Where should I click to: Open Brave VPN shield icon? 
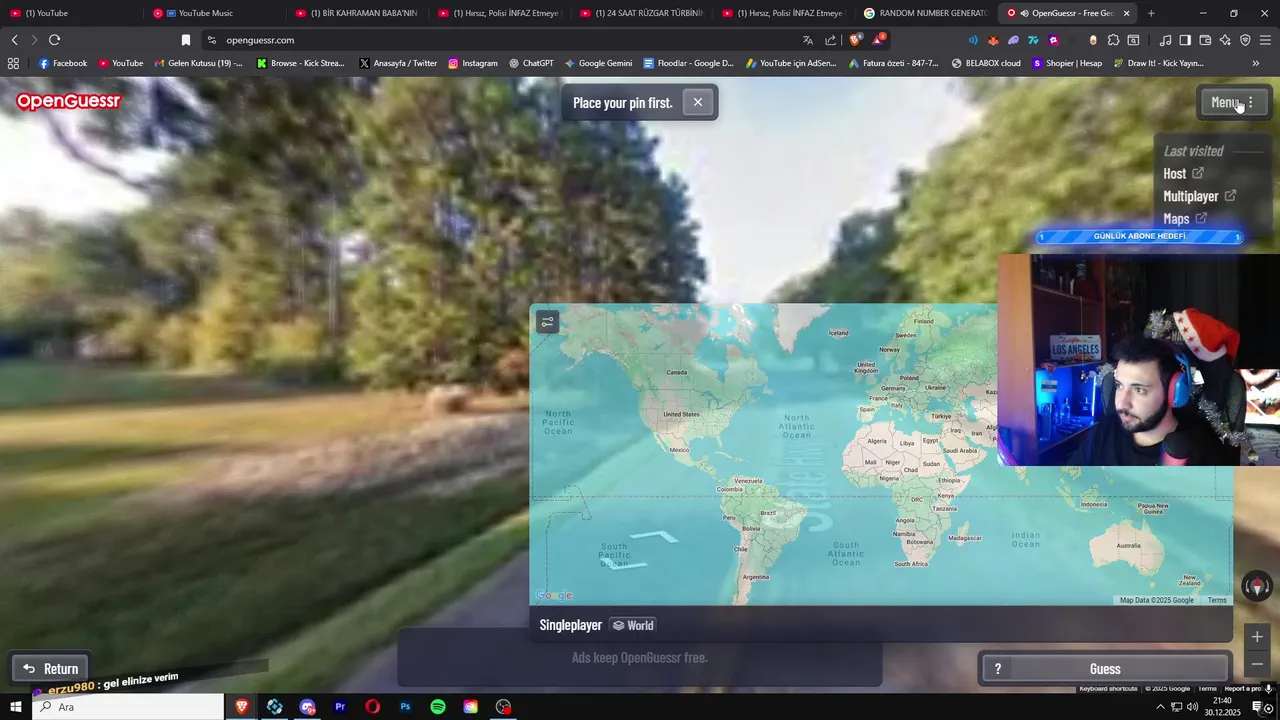[x=1245, y=40]
